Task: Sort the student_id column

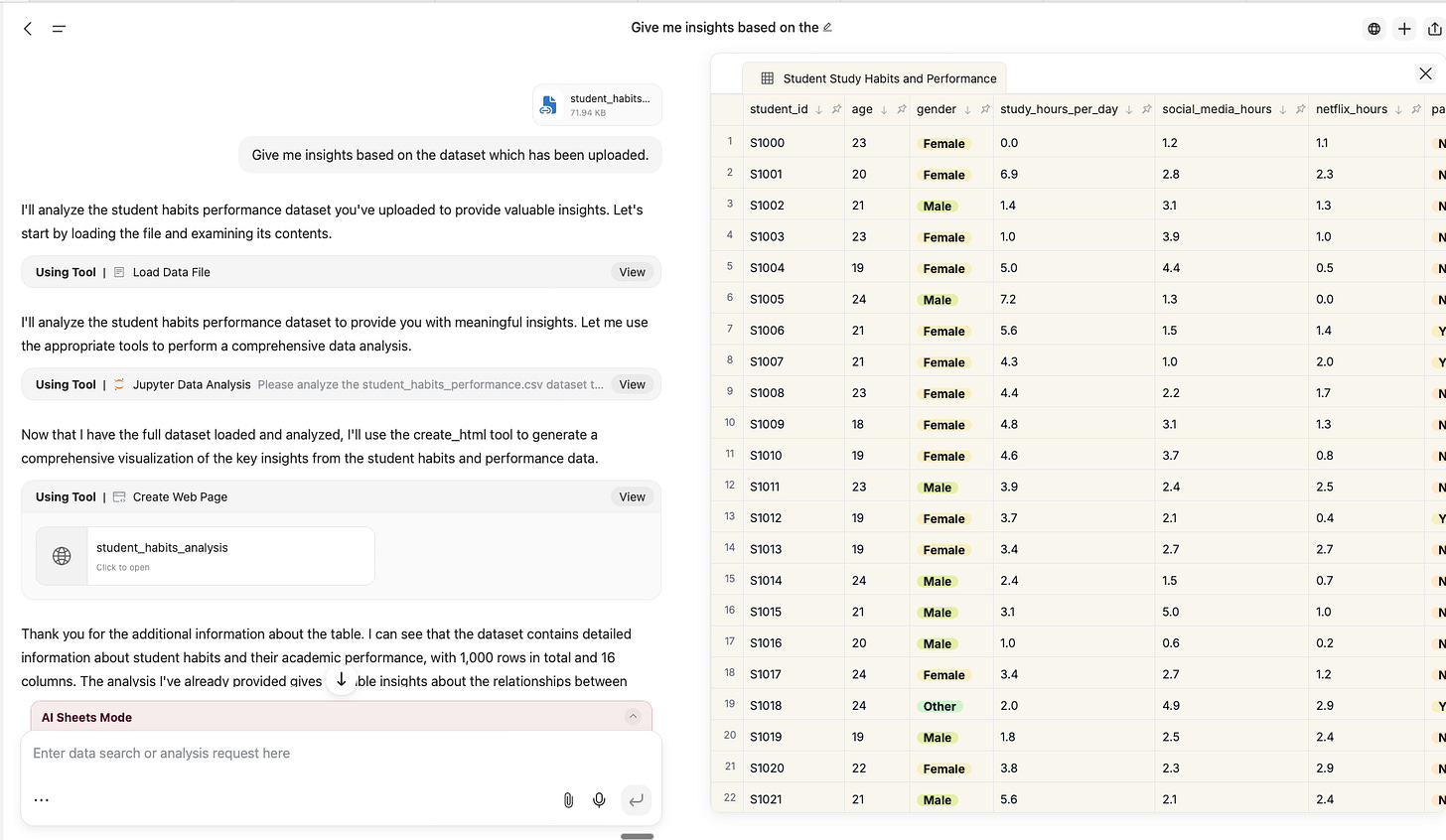Action: [x=818, y=110]
